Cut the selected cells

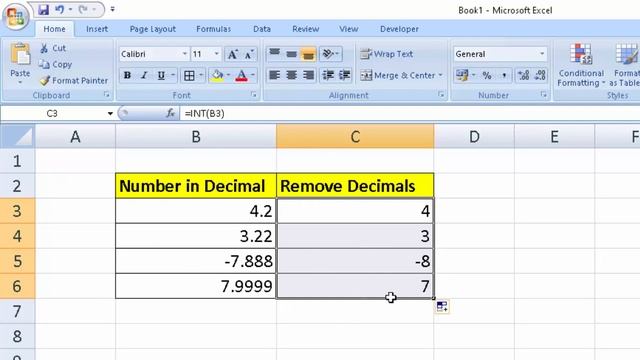(x=53, y=48)
